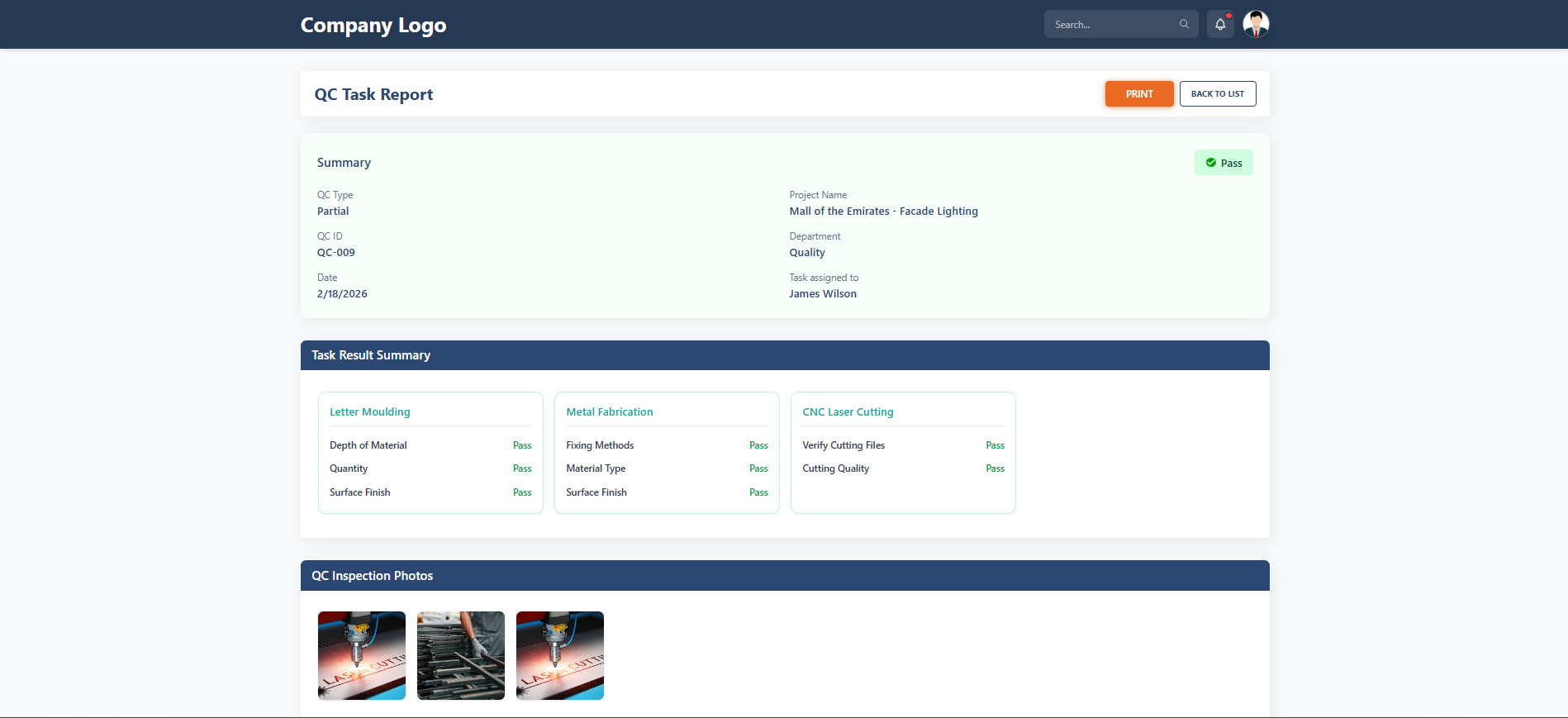Click the Summary Pass status badge
The width and height of the screenshot is (1568, 718).
pos(1224,163)
